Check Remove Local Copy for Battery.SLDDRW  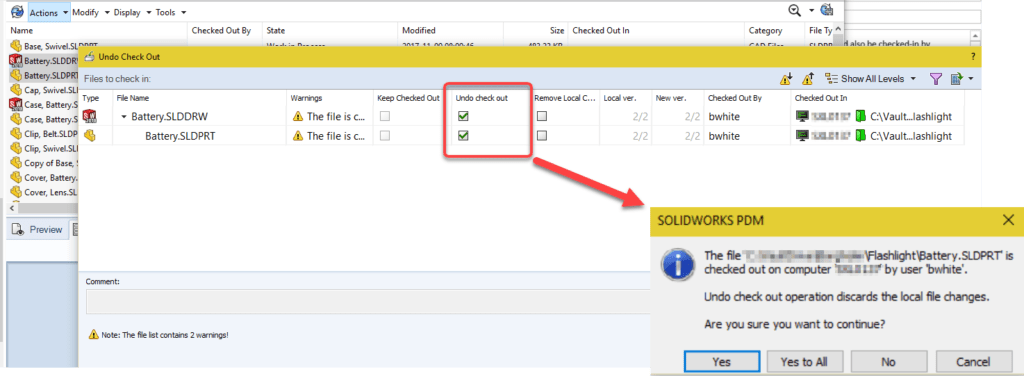[542, 116]
